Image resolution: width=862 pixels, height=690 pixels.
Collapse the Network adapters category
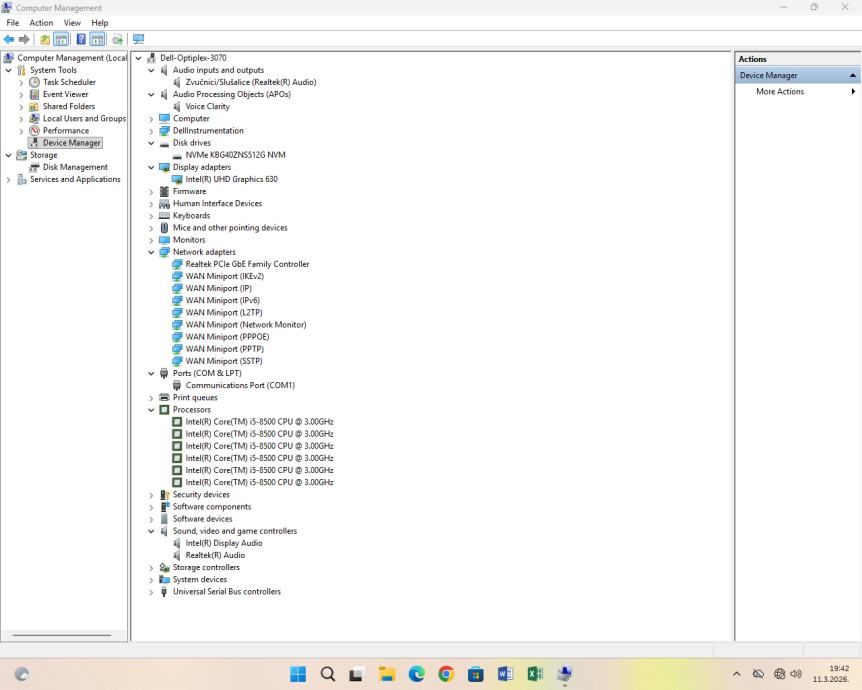(x=151, y=252)
